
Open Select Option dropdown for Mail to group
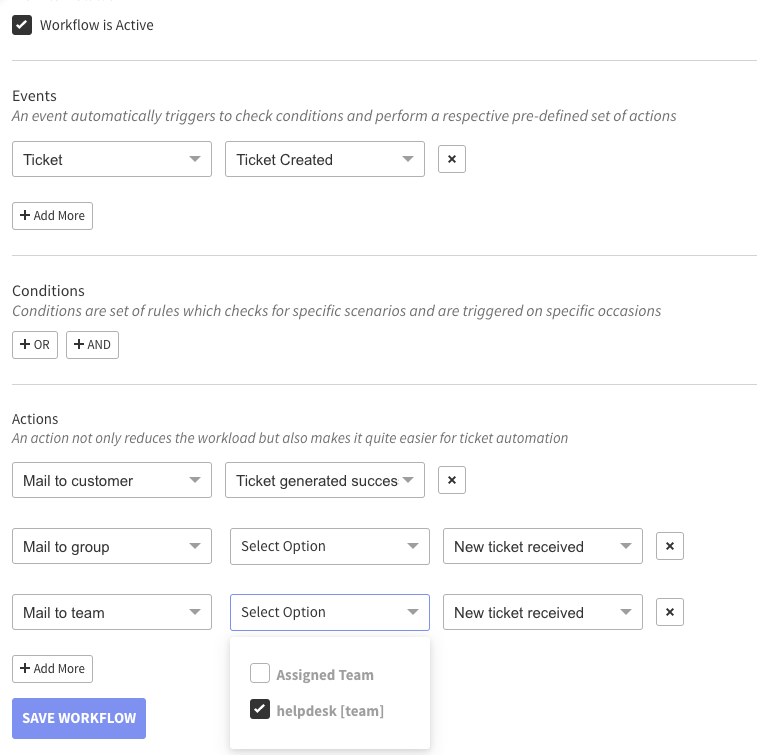pos(329,547)
